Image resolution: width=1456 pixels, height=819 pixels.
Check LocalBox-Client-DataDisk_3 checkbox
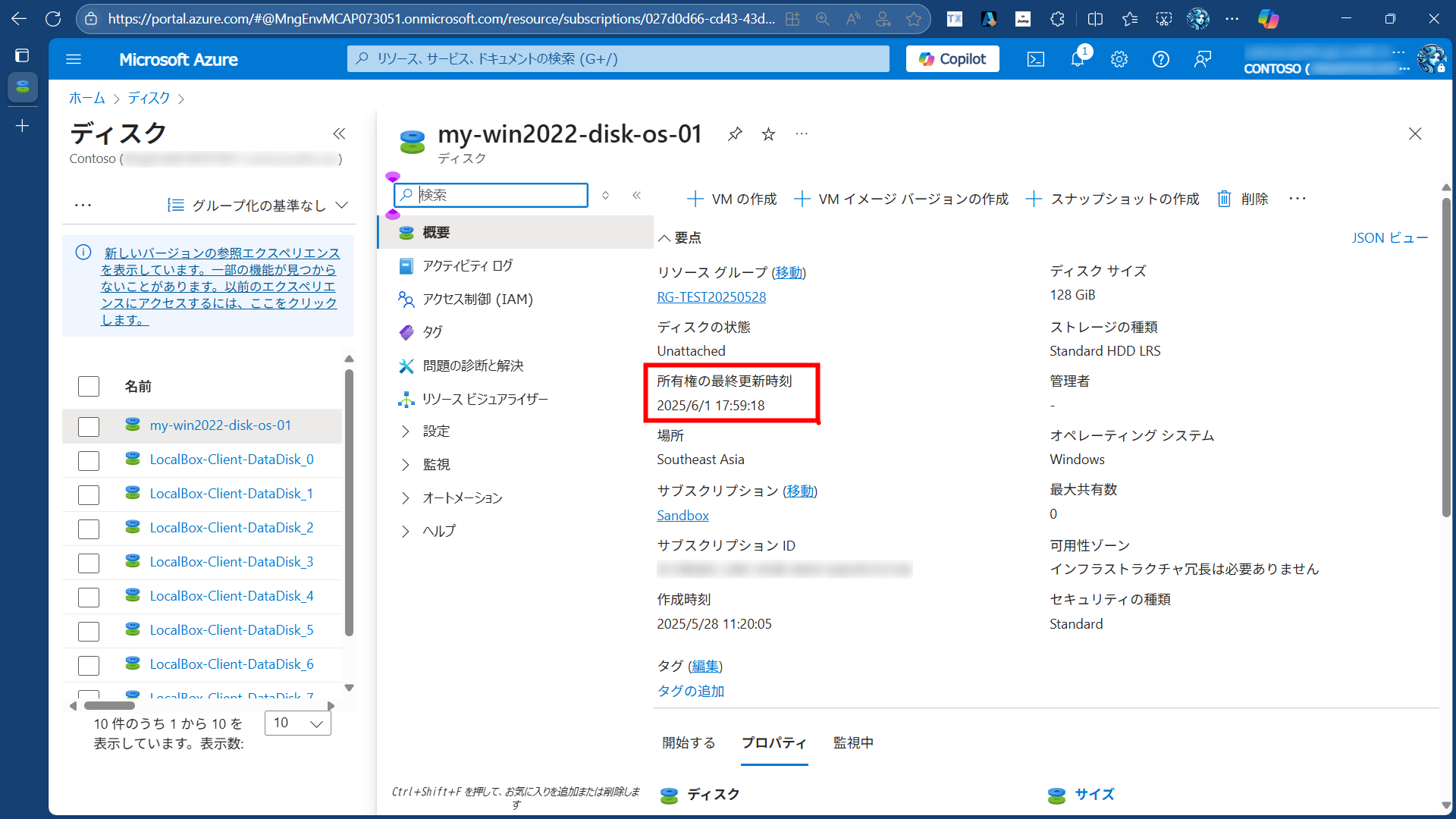click(x=89, y=563)
